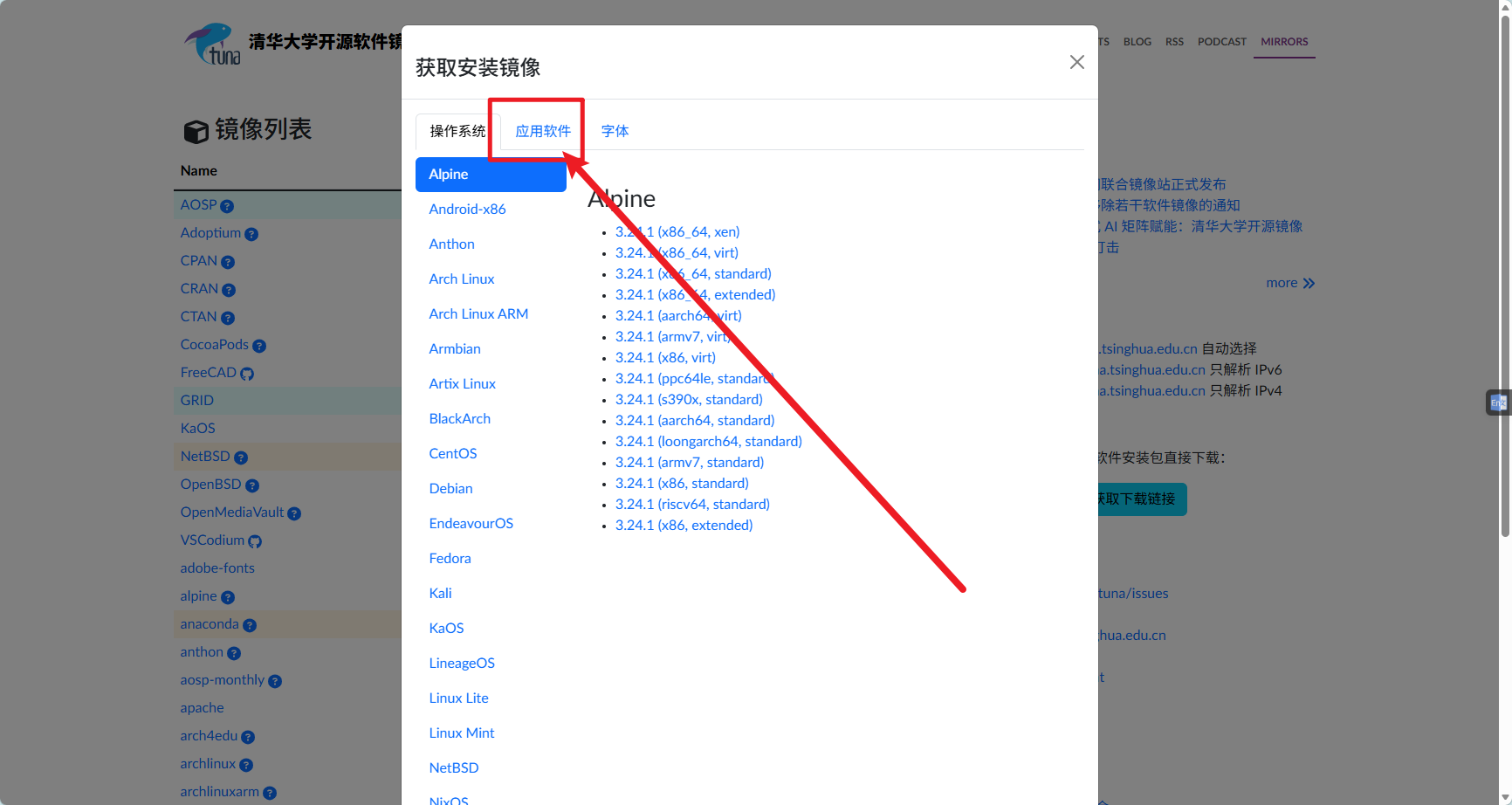Screen dimensions: 1512x805
Task: Open PODCAST in the top navigation
Action: pyautogui.click(x=1222, y=42)
